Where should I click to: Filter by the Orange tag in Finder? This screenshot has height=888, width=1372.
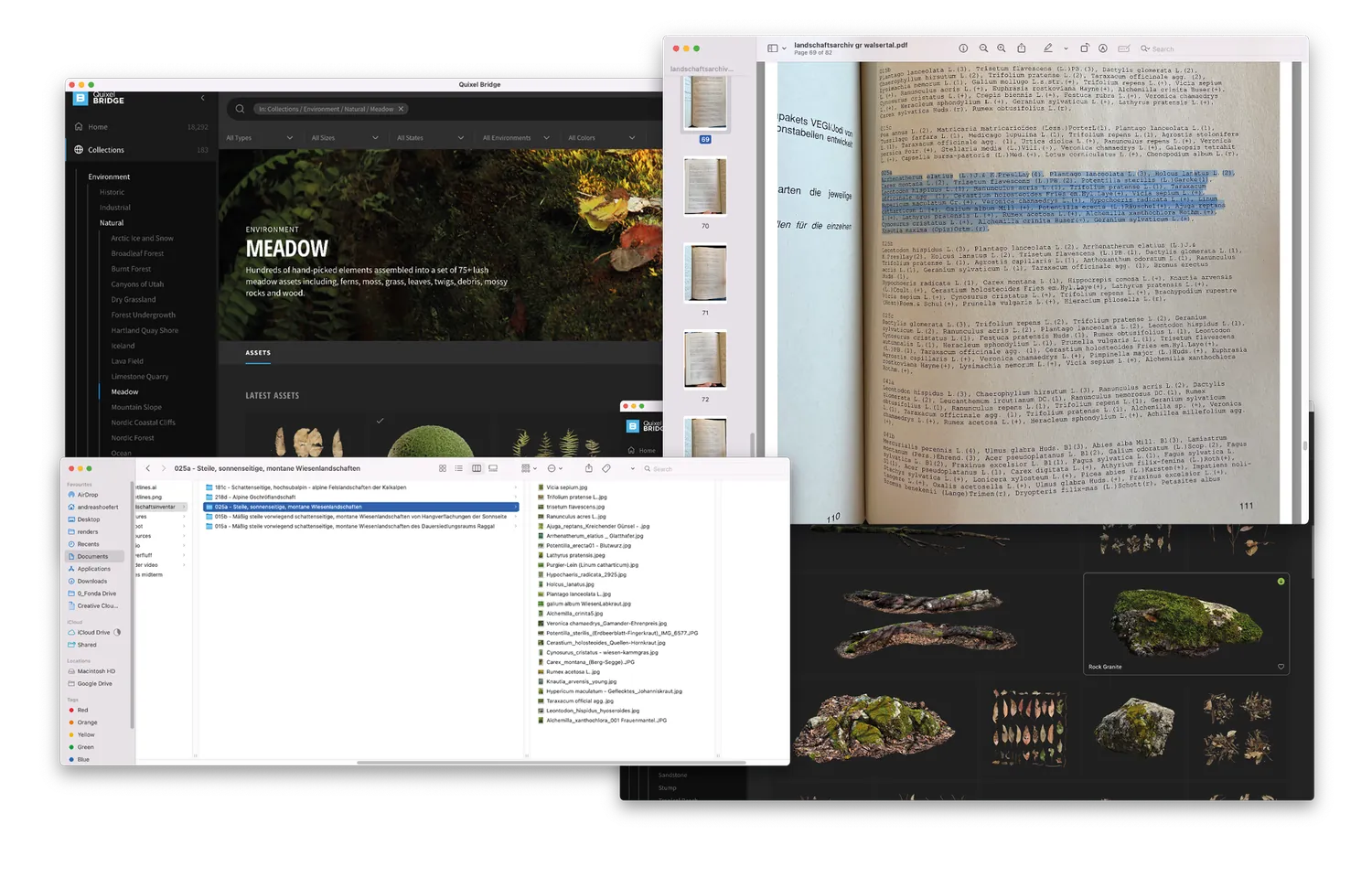point(87,722)
